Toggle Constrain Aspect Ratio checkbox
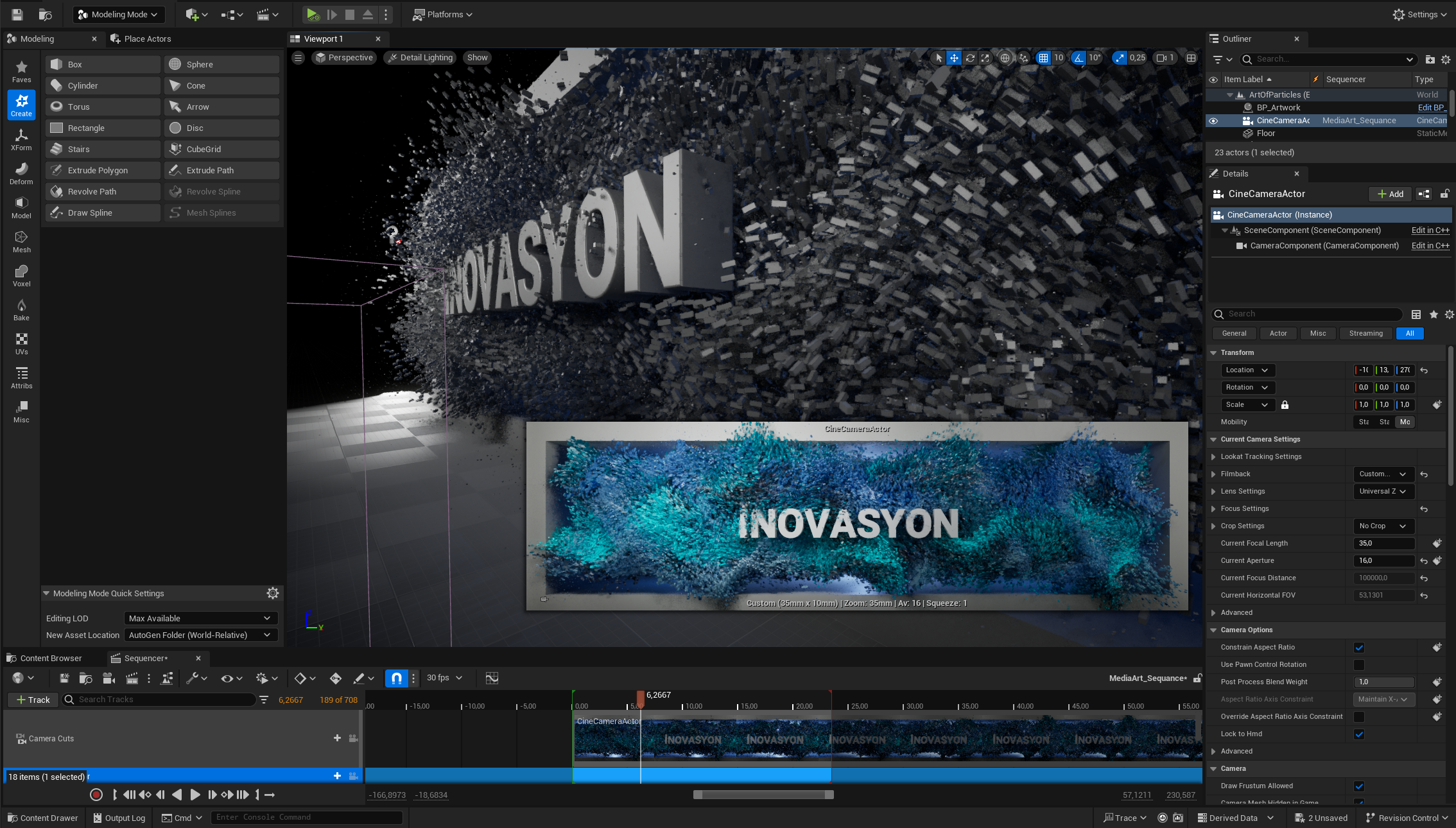 (1359, 648)
